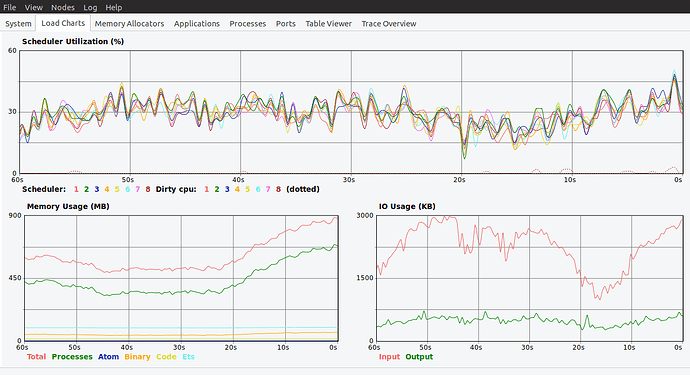
Task: Click the blue Atom legend entry
Action: pyautogui.click(x=108, y=357)
